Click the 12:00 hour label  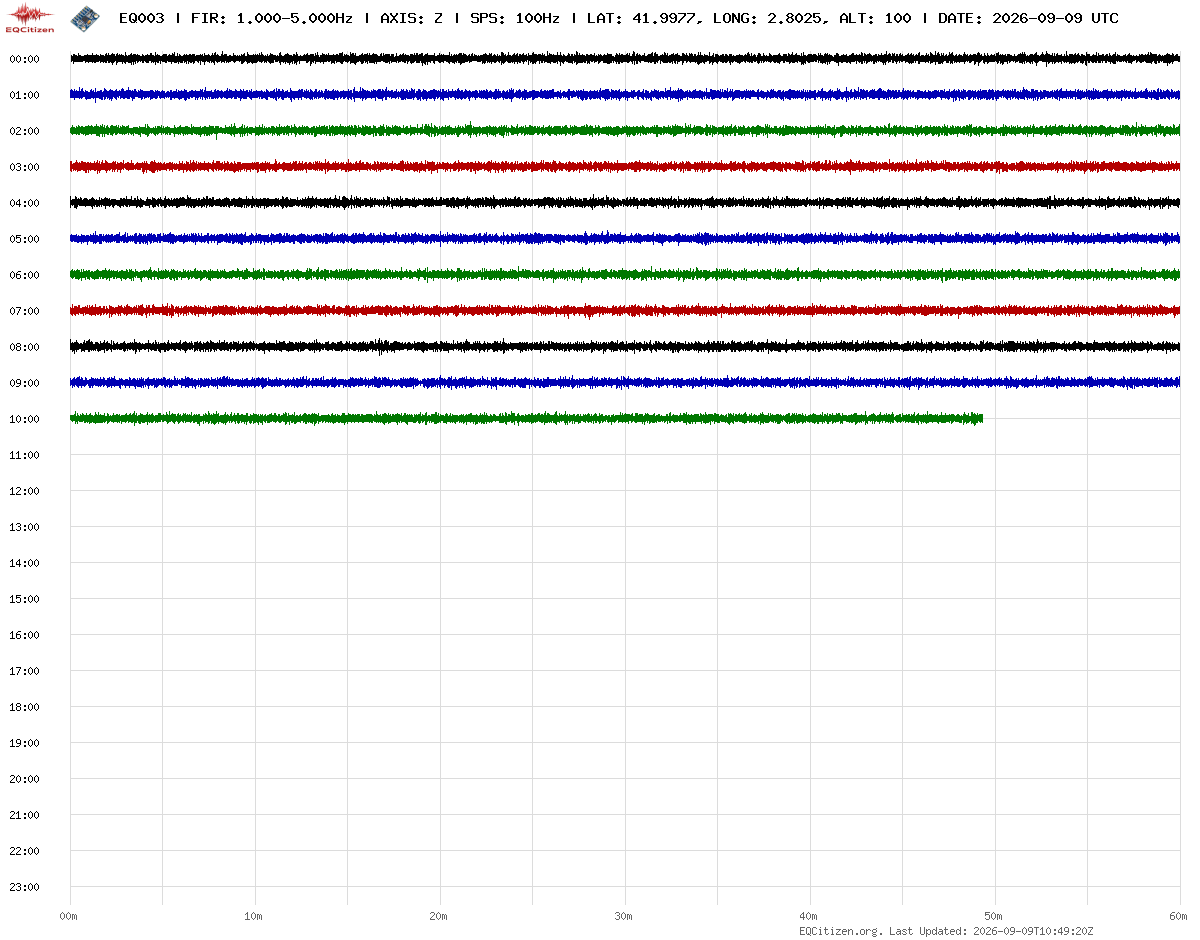tap(24, 491)
